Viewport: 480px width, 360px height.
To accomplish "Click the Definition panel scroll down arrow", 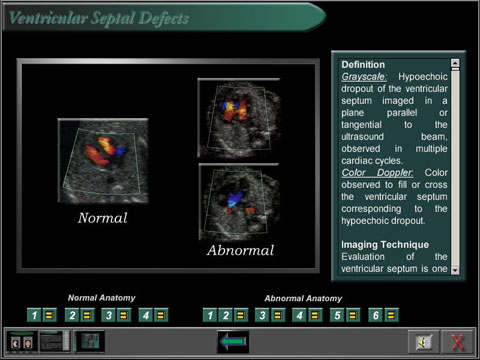I will 455,270.
